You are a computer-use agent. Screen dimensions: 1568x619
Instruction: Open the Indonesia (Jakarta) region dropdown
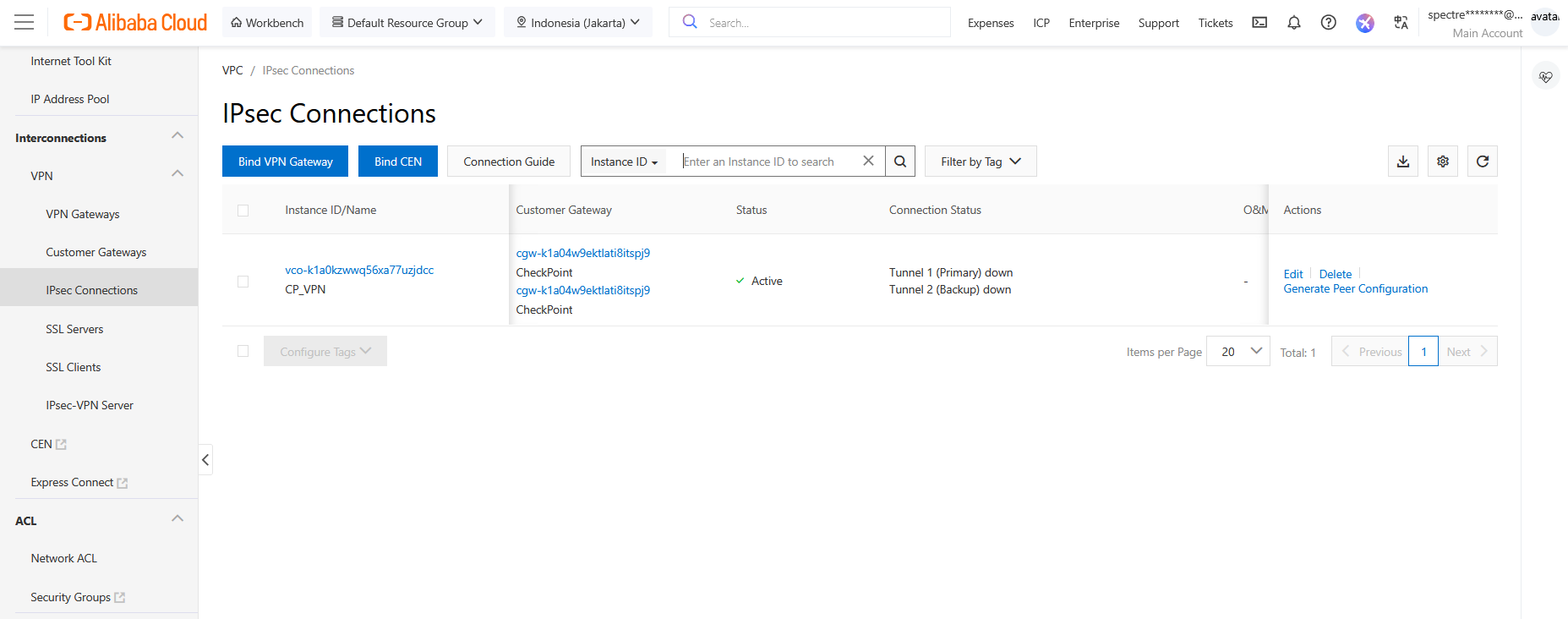pyautogui.click(x=578, y=23)
